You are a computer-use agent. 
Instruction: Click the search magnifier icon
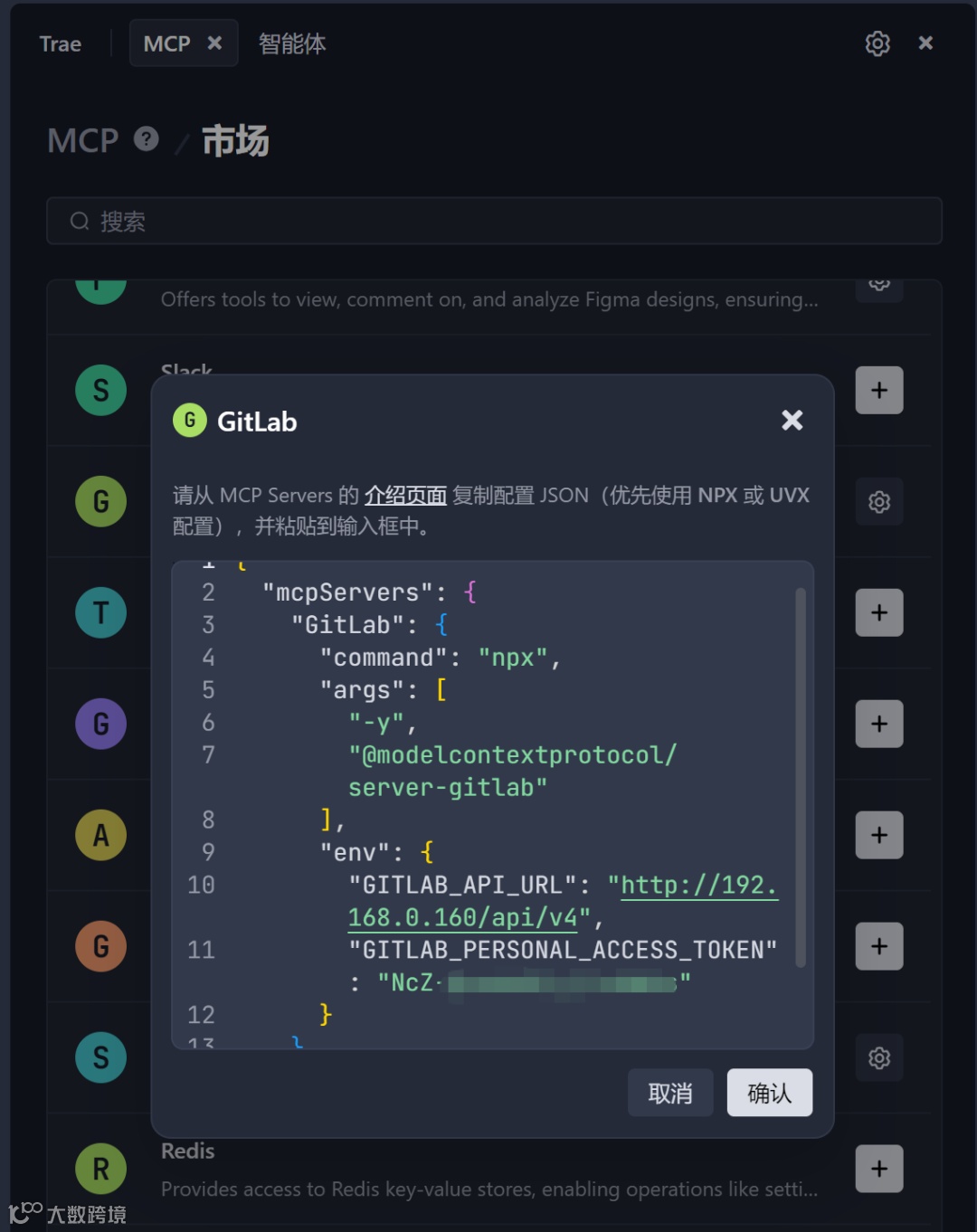tap(80, 221)
